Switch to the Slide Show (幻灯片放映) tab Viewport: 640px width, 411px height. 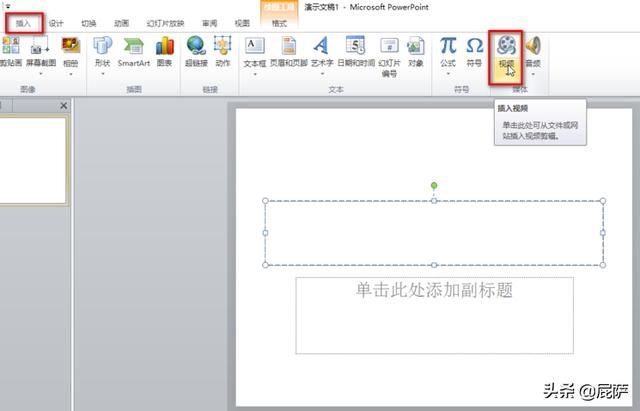click(165, 22)
